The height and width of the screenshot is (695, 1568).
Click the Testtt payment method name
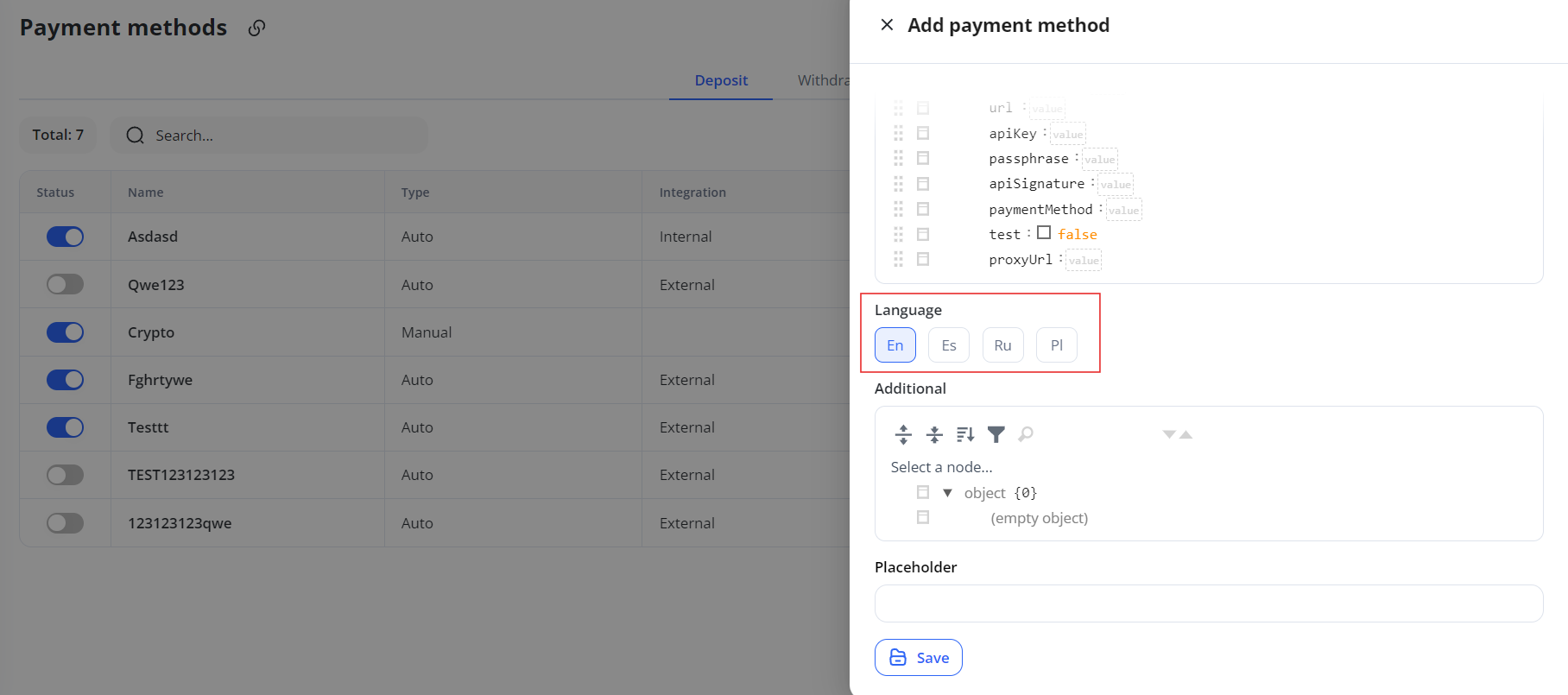tap(149, 427)
